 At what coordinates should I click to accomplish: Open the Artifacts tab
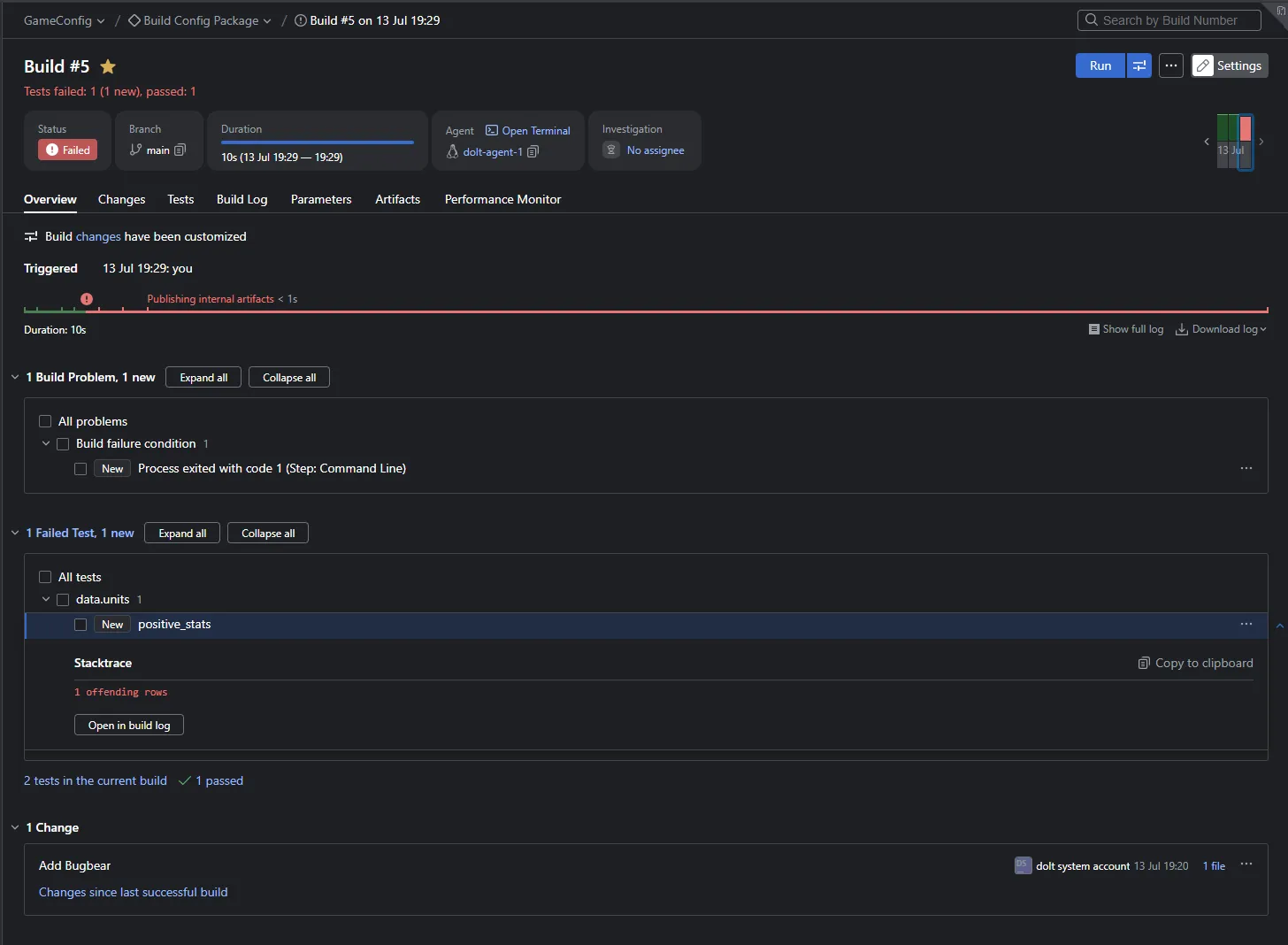point(397,199)
